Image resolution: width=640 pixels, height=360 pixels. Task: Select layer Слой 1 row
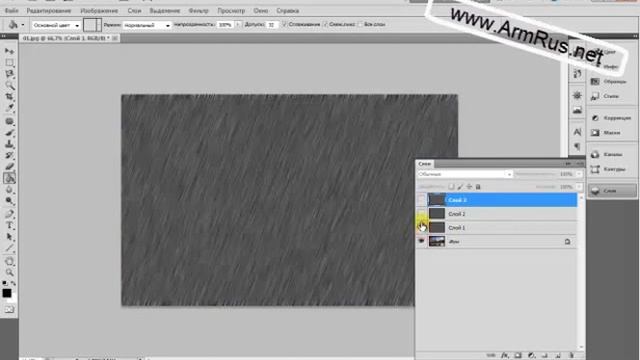click(497, 227)
